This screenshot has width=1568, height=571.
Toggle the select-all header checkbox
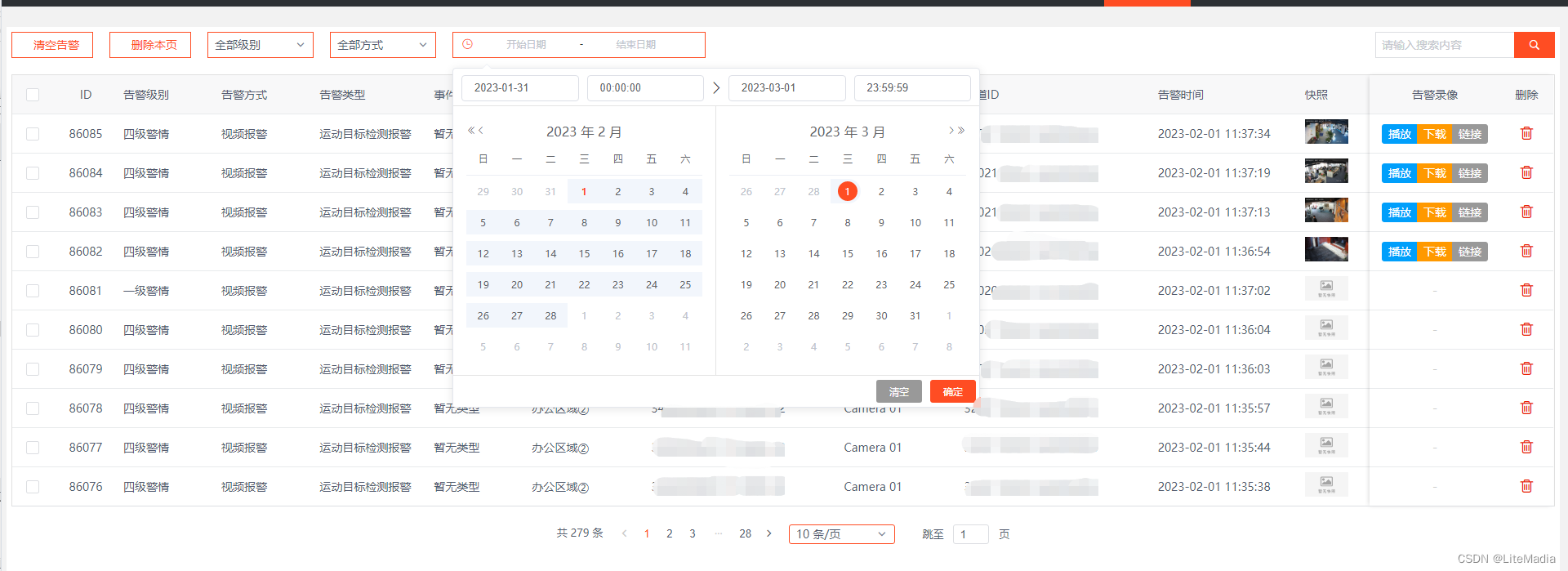pyautogui.click(x=33, y=95)
